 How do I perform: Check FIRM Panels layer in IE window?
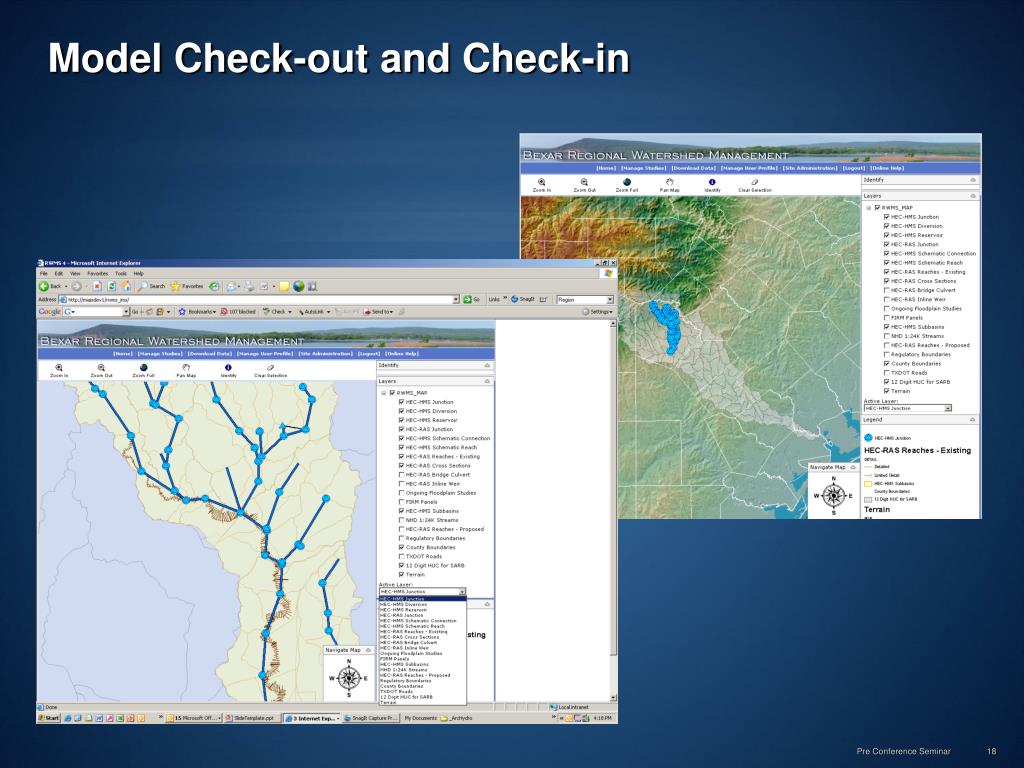(401, 502)
